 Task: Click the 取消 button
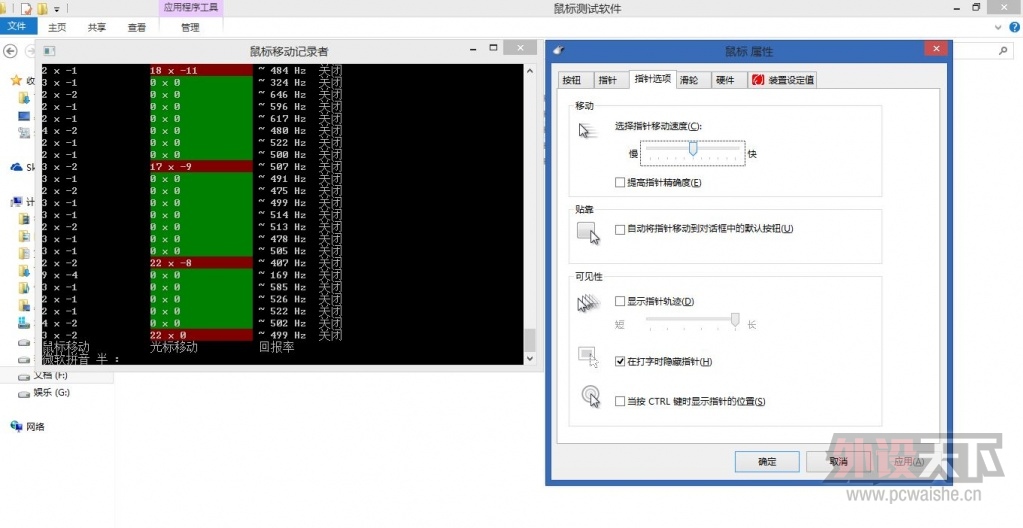coord(838,461)
